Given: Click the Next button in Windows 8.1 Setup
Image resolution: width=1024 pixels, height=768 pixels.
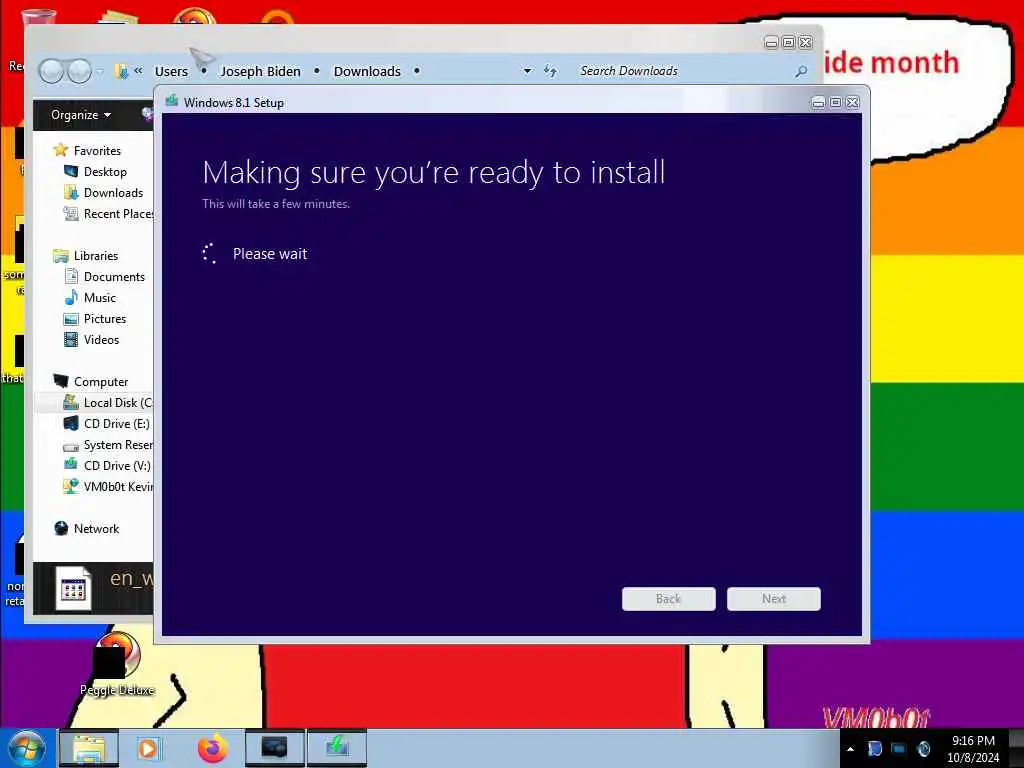Looking at the screenshot, I should click(x=773, y=599).
